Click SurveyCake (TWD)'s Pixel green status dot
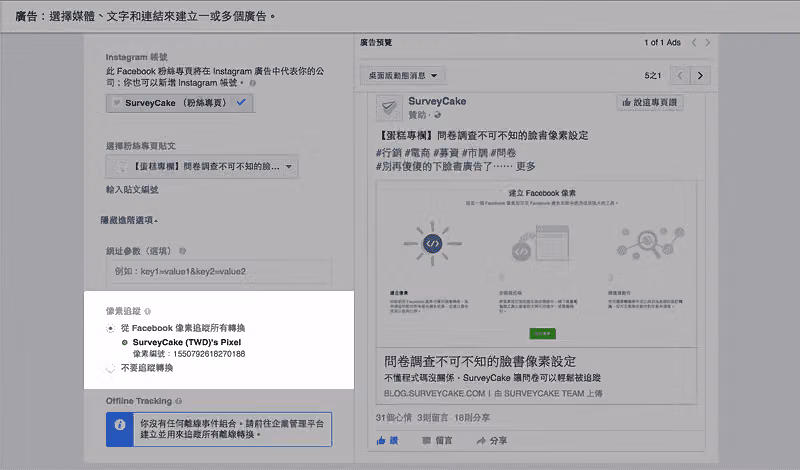 (x=124, y=342)
